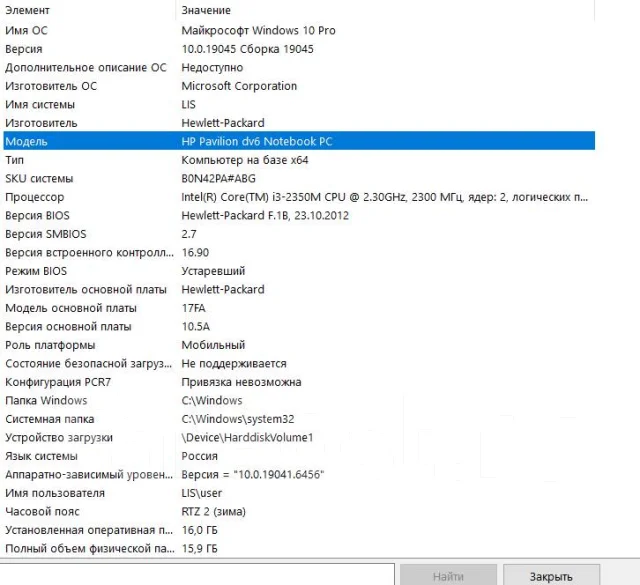640x585 pixels.
Task: Click the value Мобильный
Action: (x=213, y=345)
